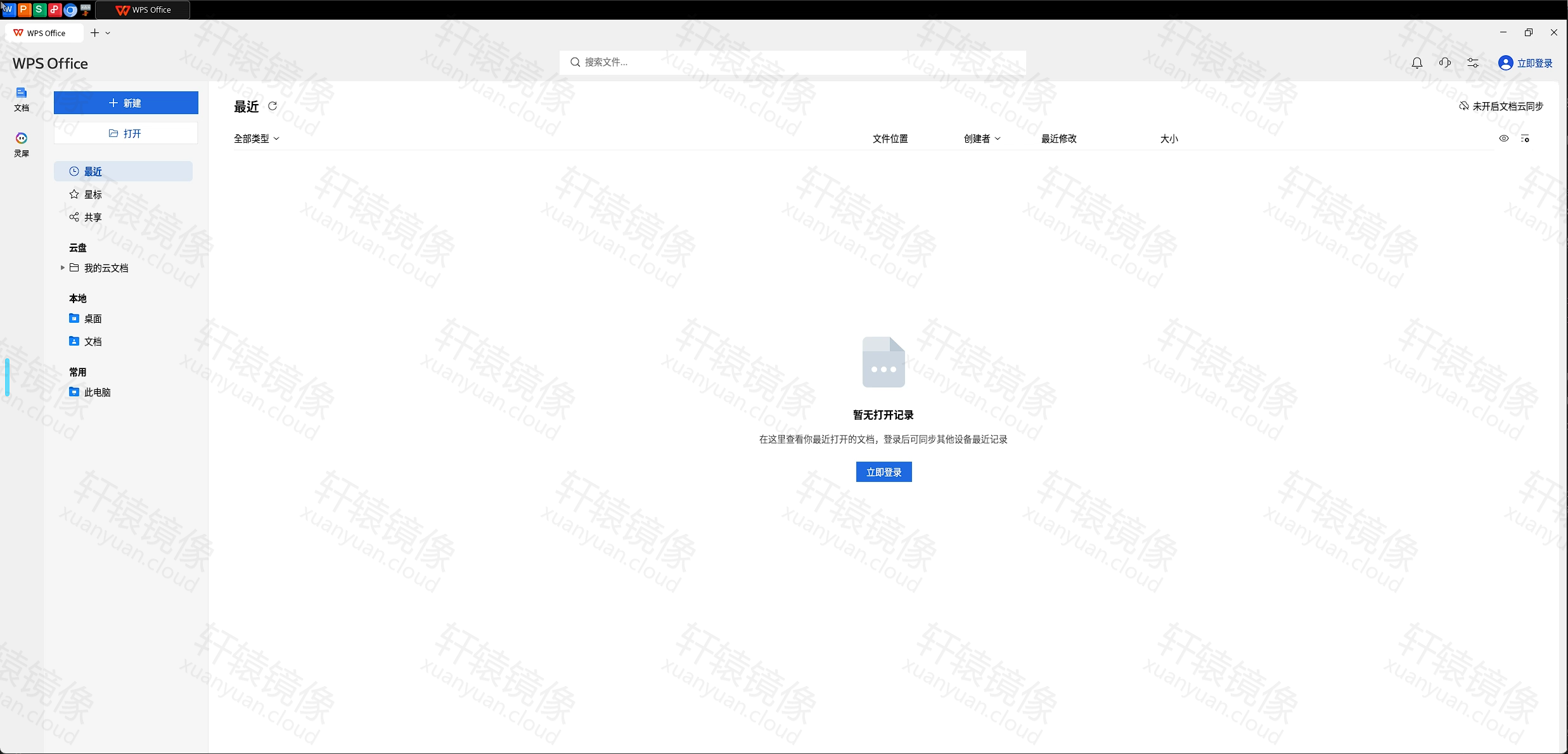
Task: Launch the Chromium browser from the taskbar
Action: click(70, 10)
